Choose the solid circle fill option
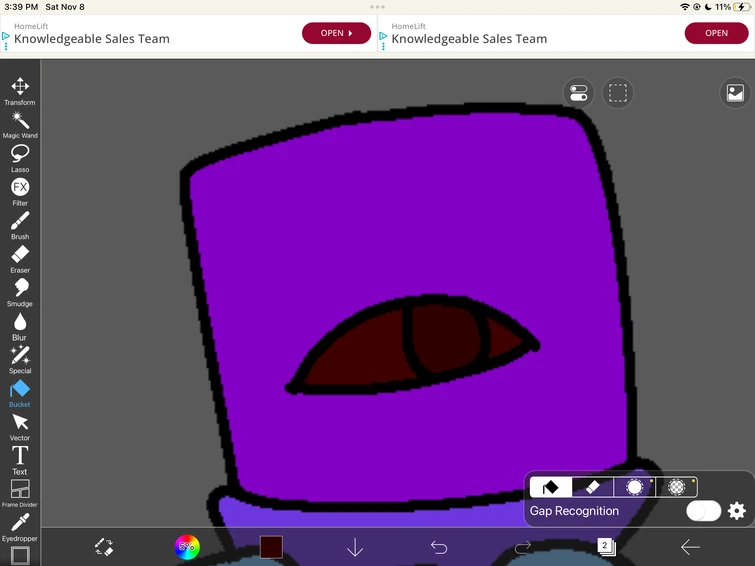The height and width of the screenshot is (566, 755). [635, 487]
